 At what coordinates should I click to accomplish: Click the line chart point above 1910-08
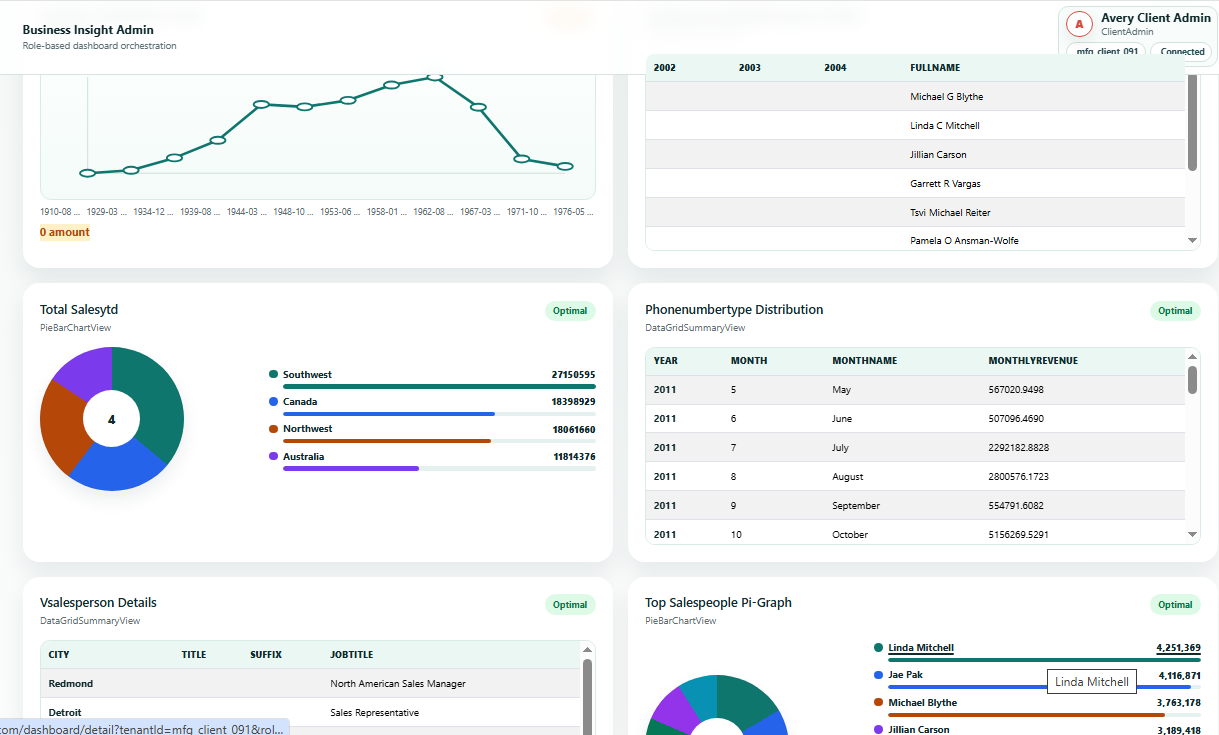point(88,173)
